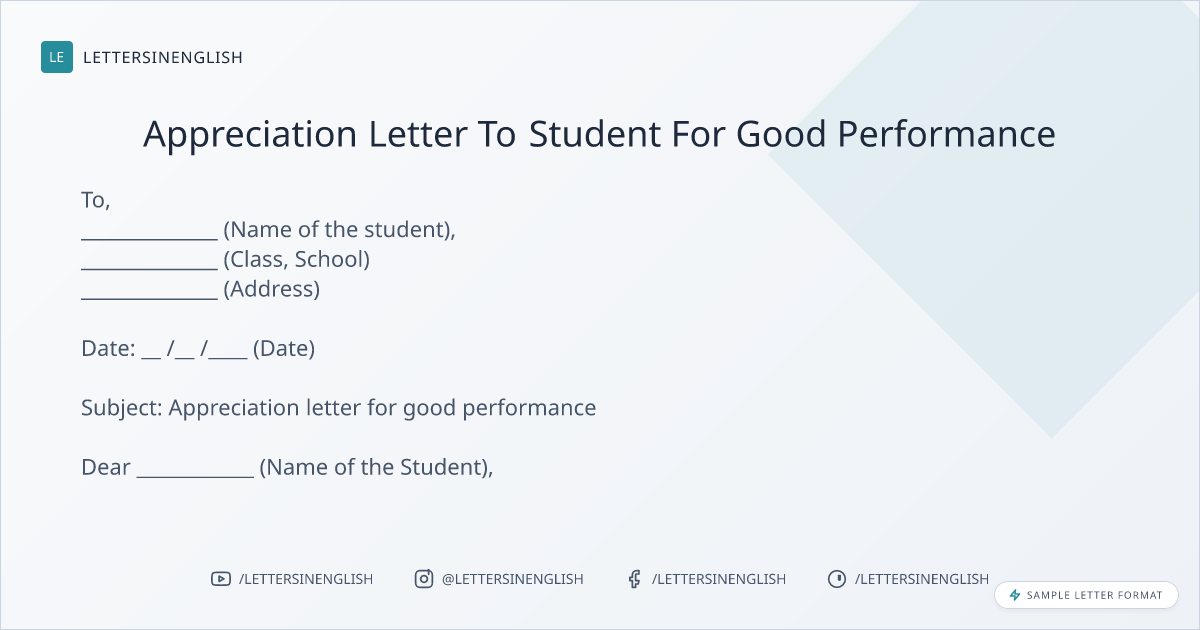1200x630 pixels.
Task: Click the "To," salutation line
Action: click(x=96, y=200)
